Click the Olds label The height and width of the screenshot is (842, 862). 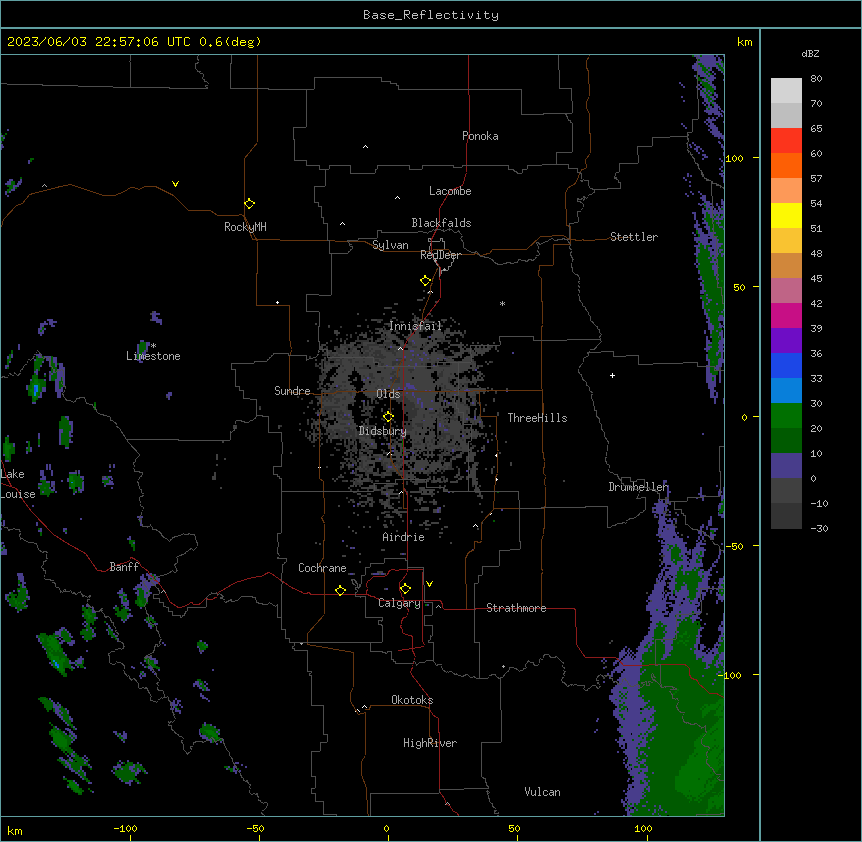[x=388, y=394]
